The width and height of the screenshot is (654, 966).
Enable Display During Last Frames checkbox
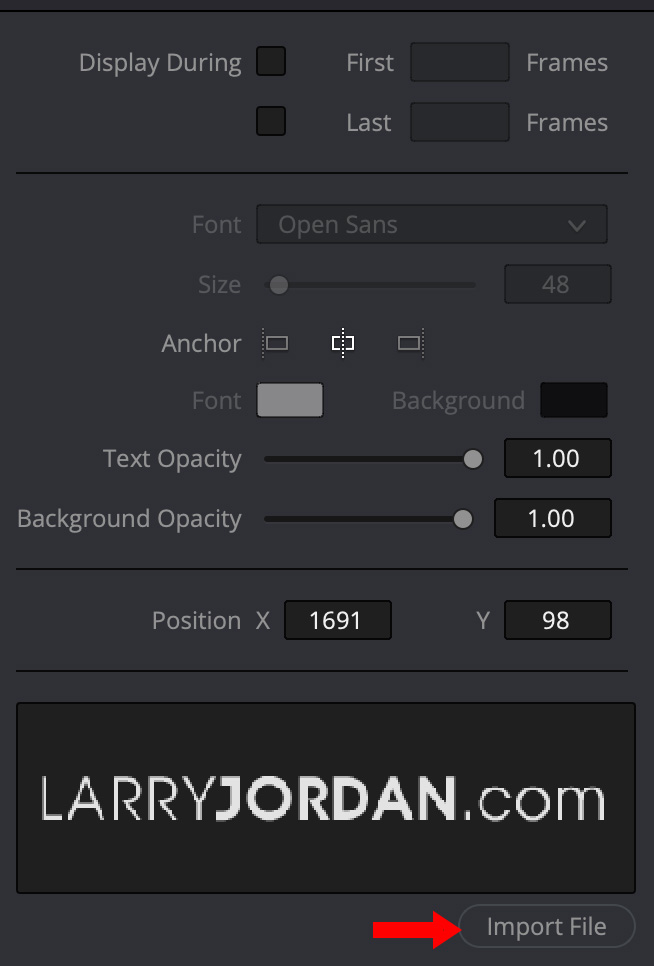pos(271,122)
